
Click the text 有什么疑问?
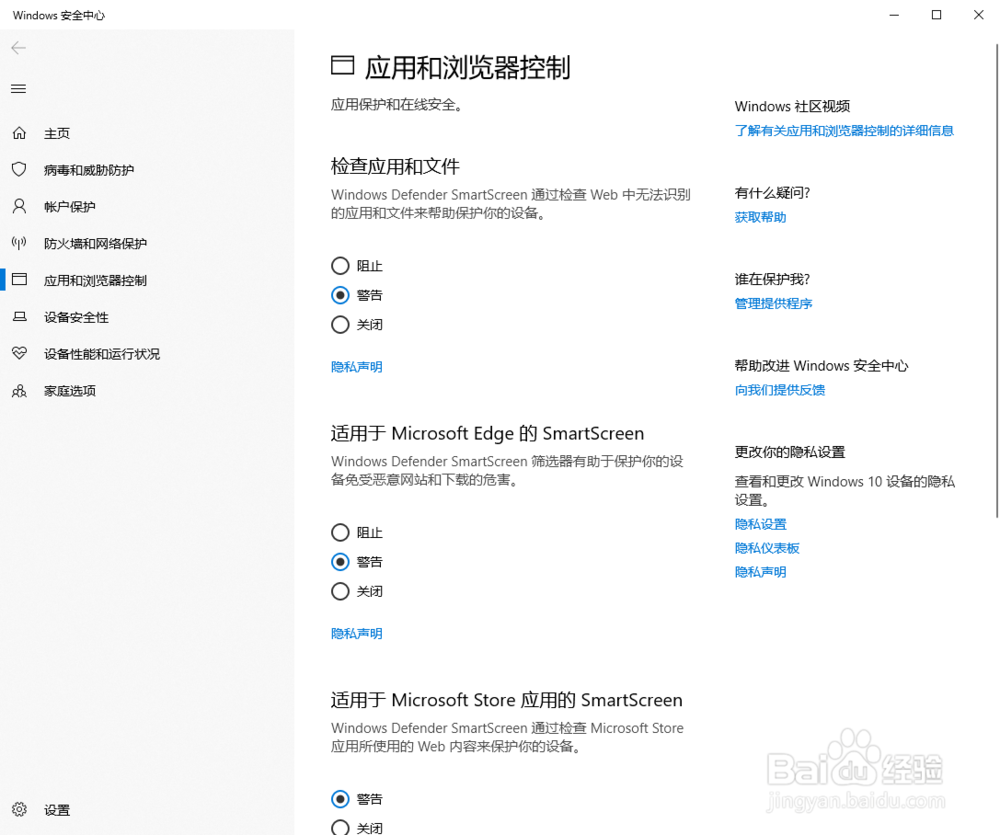pyautogui.click(x=772, y=193)
